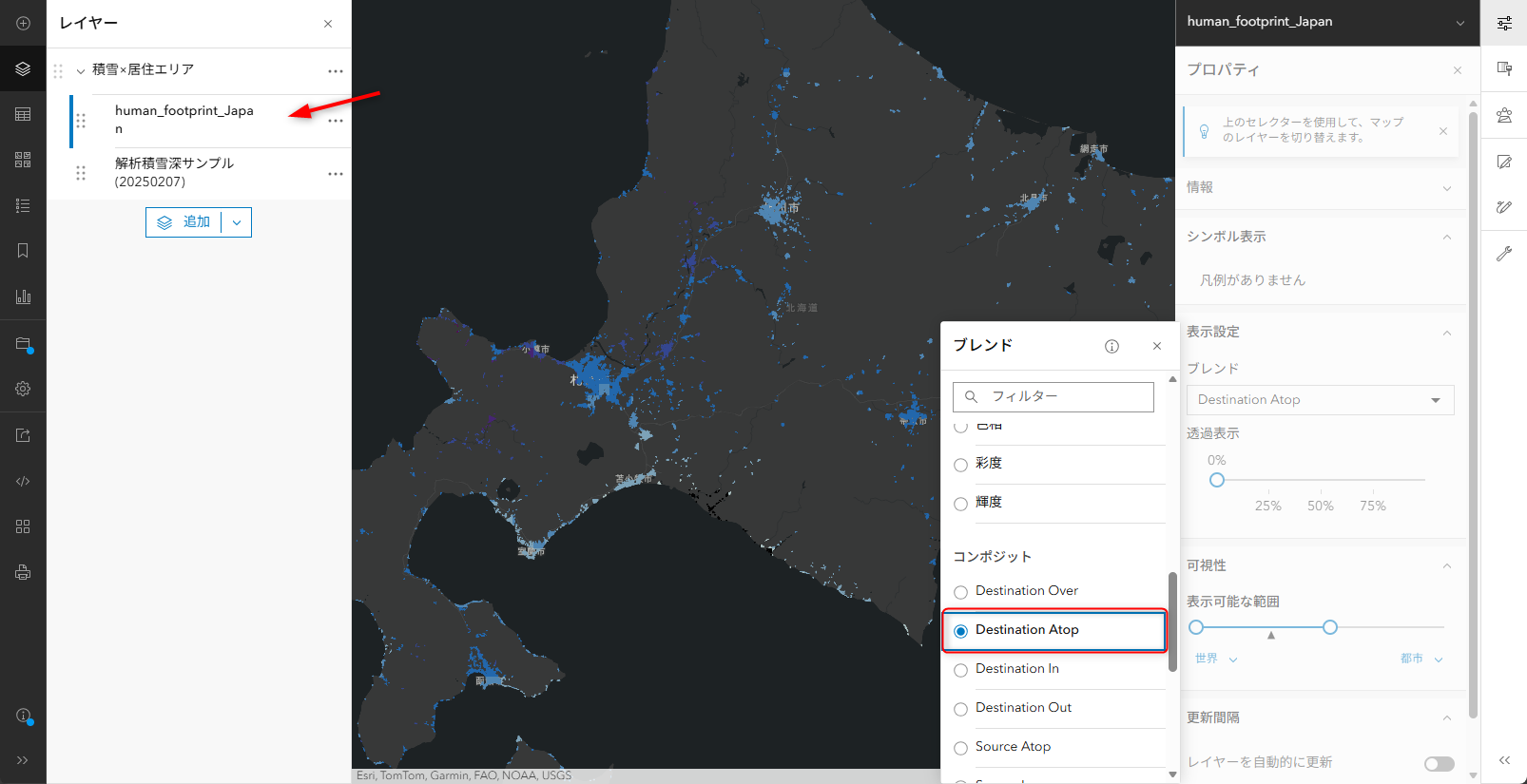Open the Add content plus icon
The image size is (1527, 784).
click(23, 23)
